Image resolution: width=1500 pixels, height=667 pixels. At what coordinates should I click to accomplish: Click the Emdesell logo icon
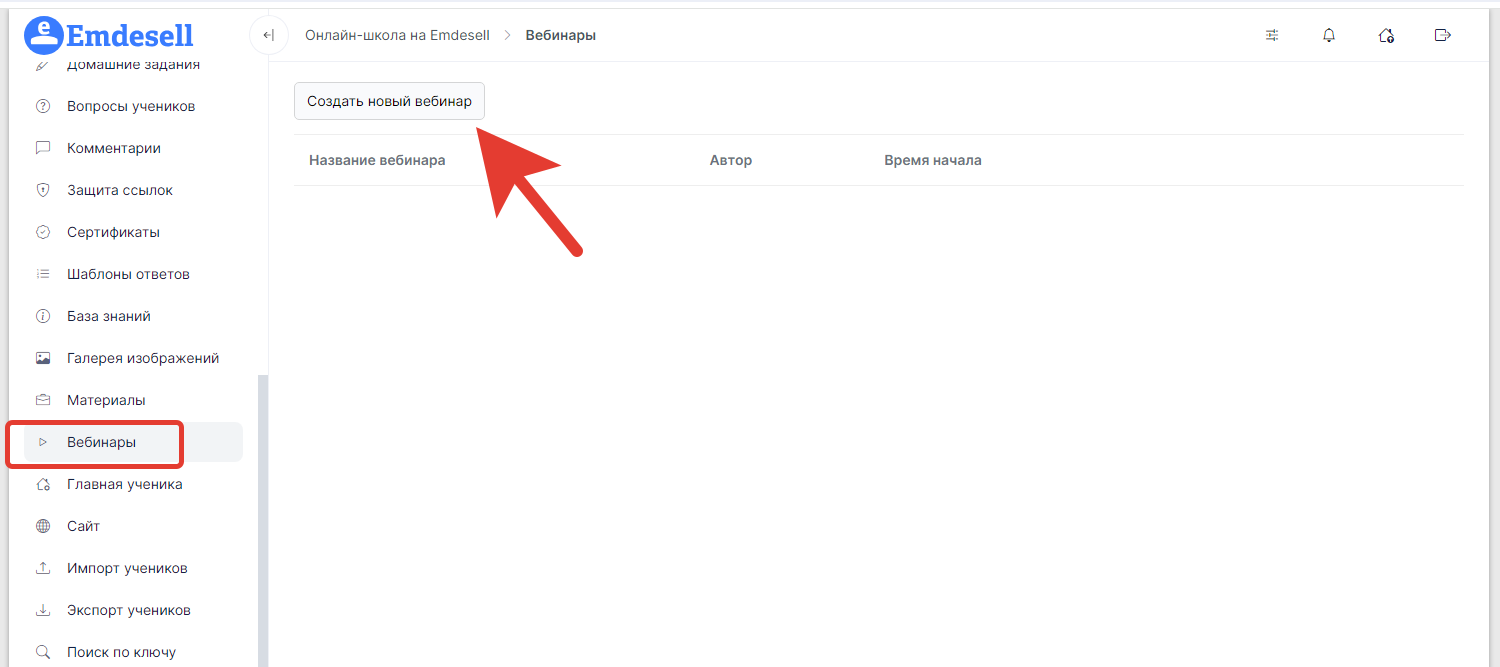tap(43, 35)
